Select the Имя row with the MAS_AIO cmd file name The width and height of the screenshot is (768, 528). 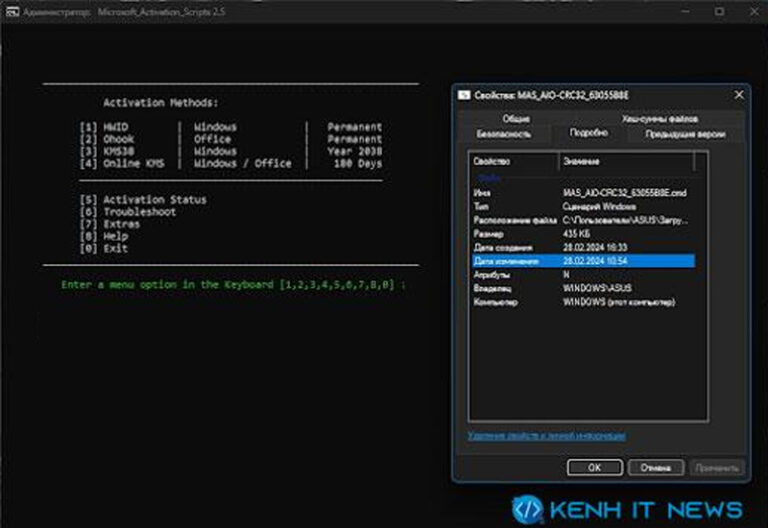pos(583,192)
